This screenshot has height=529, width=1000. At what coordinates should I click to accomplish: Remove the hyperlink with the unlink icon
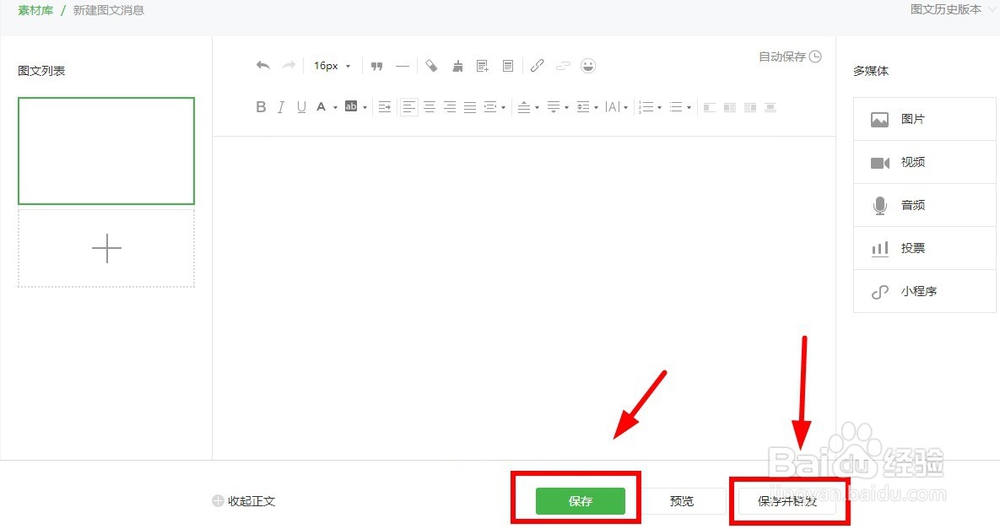tap(562, 66)
